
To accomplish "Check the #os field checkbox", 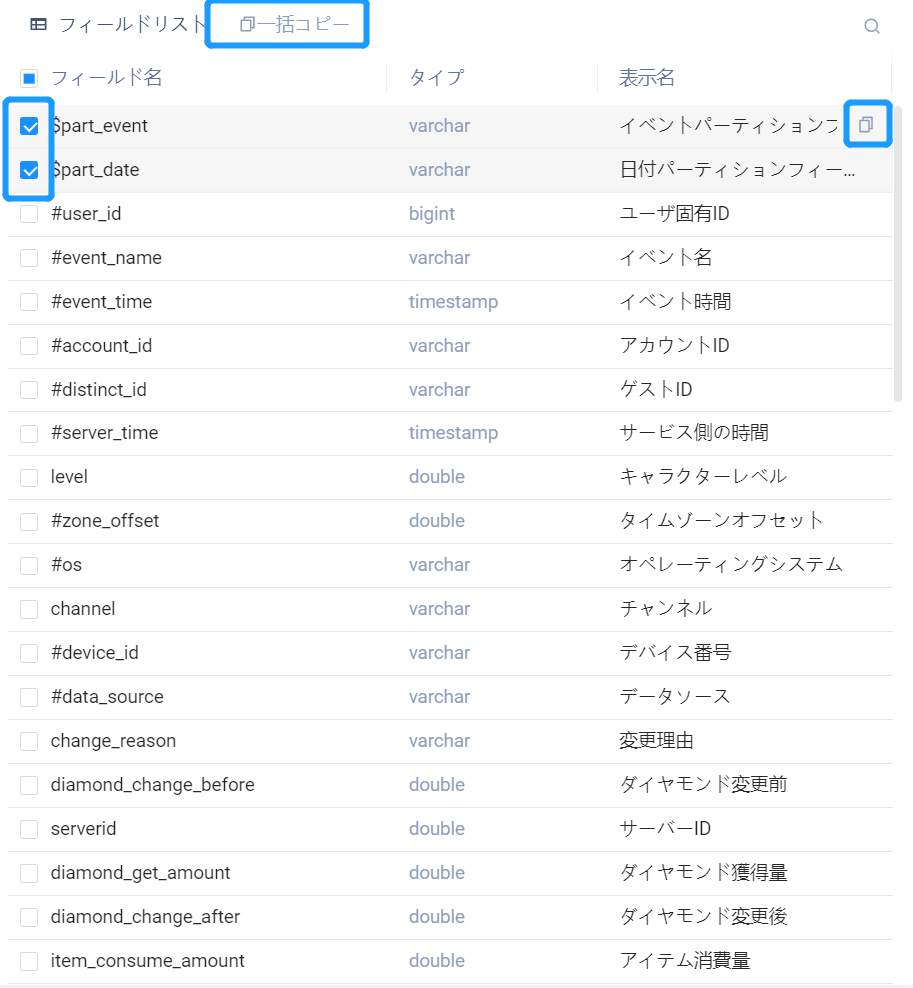I will tap(29, 565).
